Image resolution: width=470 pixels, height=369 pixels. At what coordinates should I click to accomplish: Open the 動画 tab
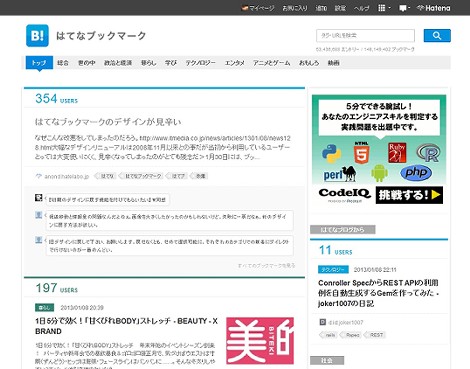coord(333,63)
